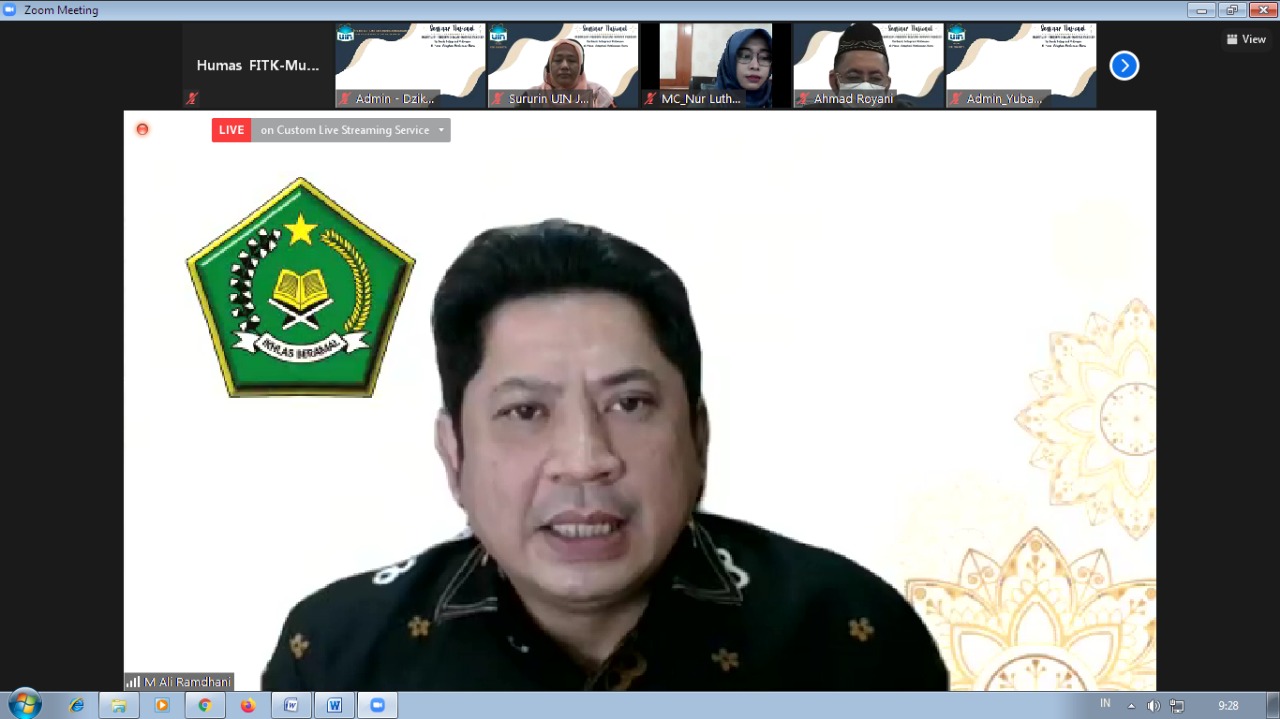Click the recording indicator on the main video
1280x719 pixels.
click(x=142, y=129)
